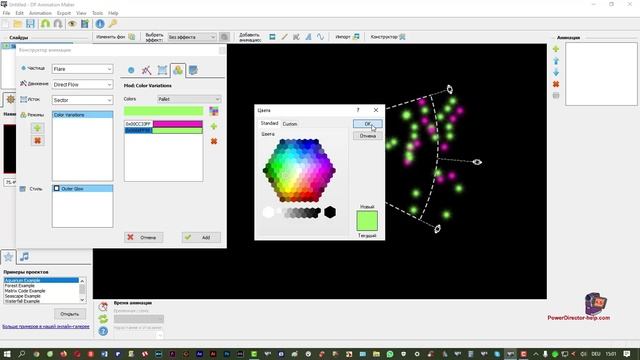Move animation down with blue down arrow

(556, 72)
